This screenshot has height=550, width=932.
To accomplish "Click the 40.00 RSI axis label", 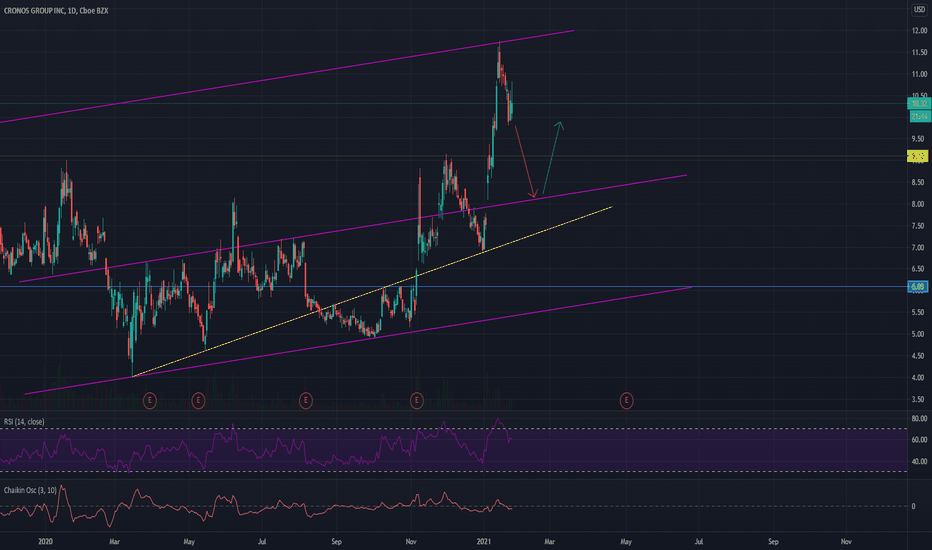I will [x=919, y=461].
